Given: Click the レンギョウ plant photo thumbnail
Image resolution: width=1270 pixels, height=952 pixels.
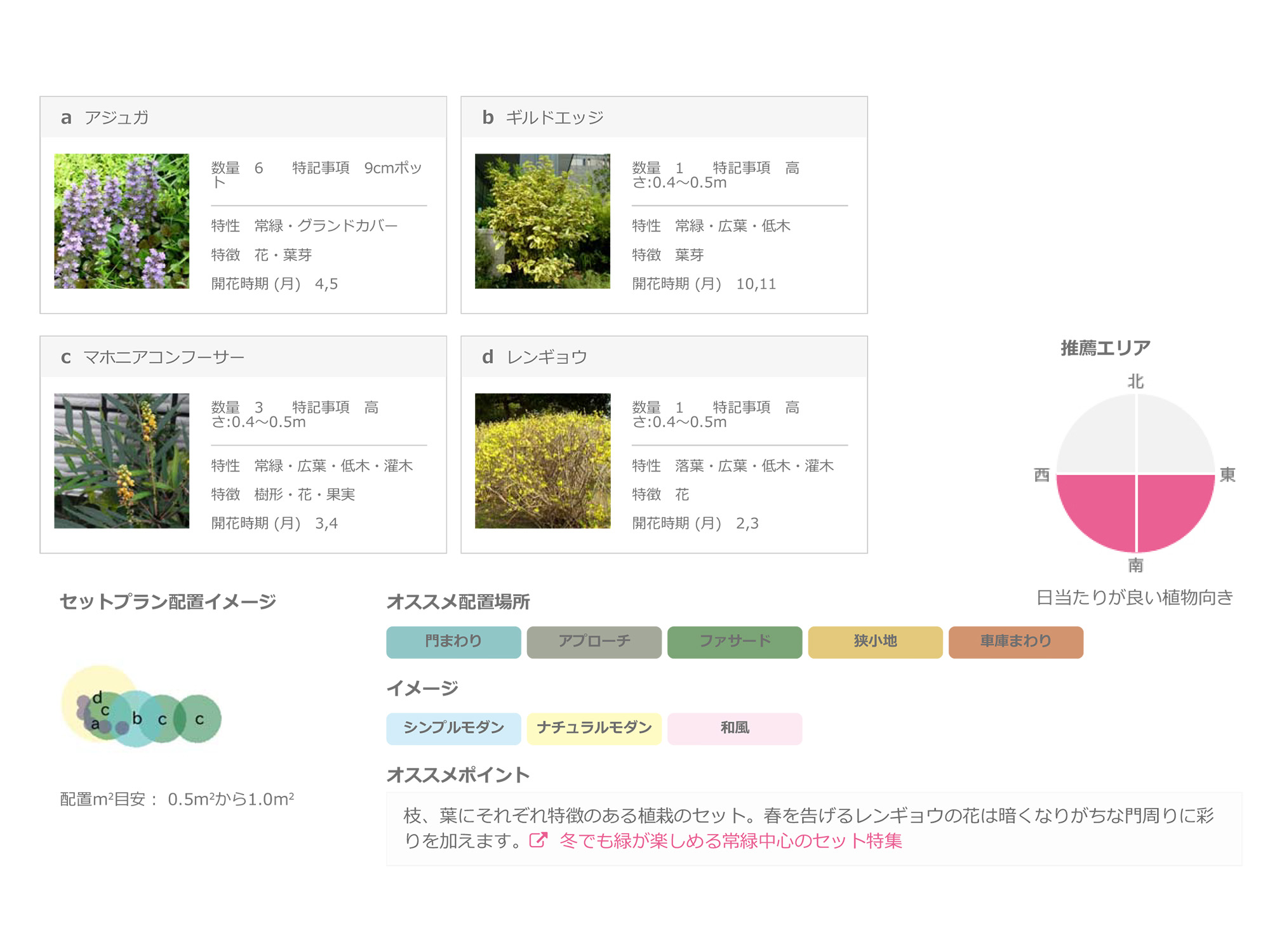Looking at the screenshot, I should tap(542, 461).
